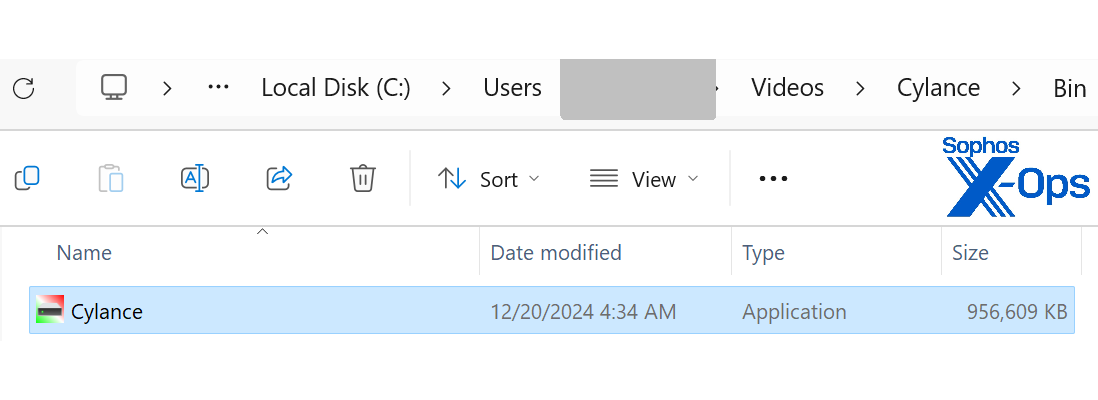Open the View dropdown menu
Image resolution: width=1098 pixels, height=400 pixels.
click(643, 179)
